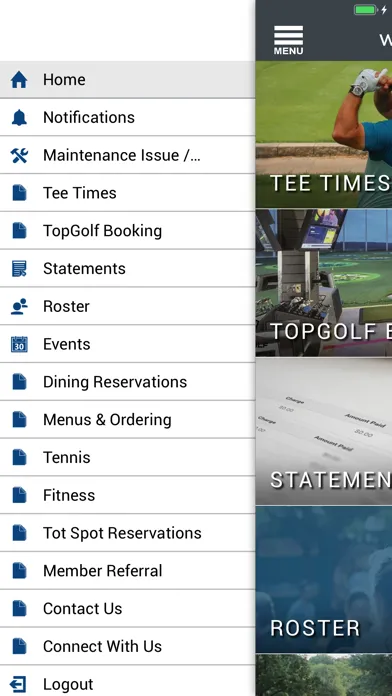Tap the Tot Spot Reservations page icon
392x696 pixels.
(19, 533)
